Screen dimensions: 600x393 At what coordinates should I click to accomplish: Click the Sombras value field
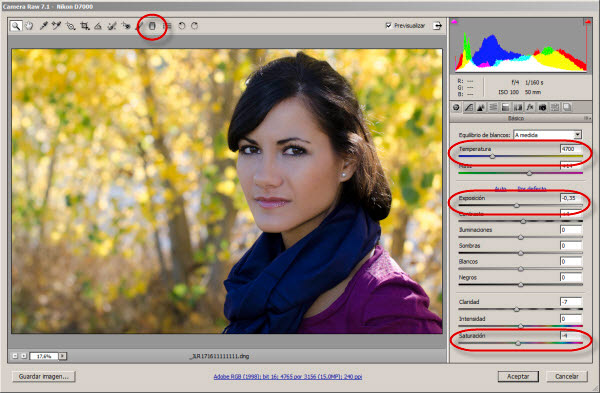571,245
